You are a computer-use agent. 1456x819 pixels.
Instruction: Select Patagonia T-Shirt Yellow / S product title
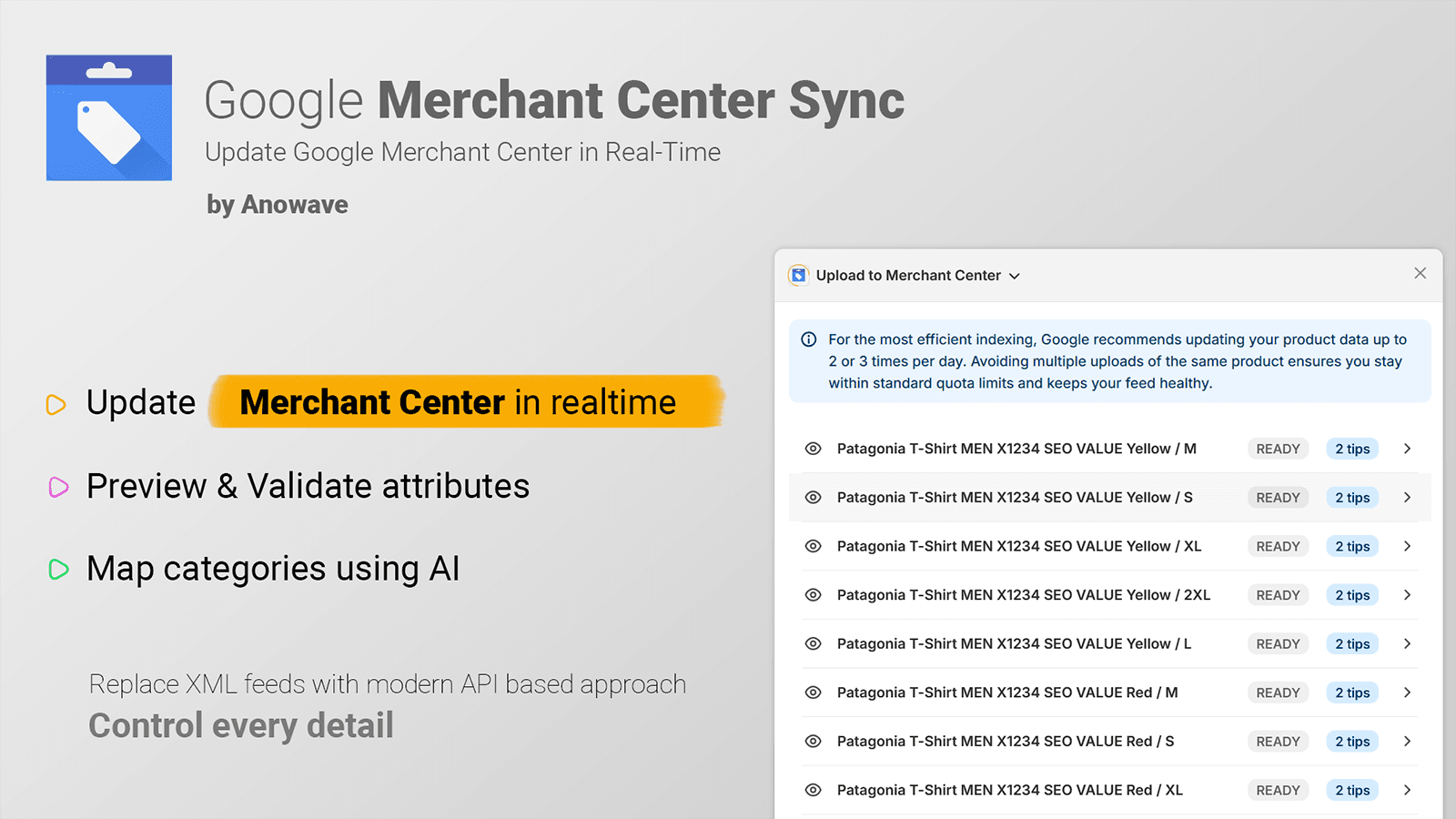1015,498
